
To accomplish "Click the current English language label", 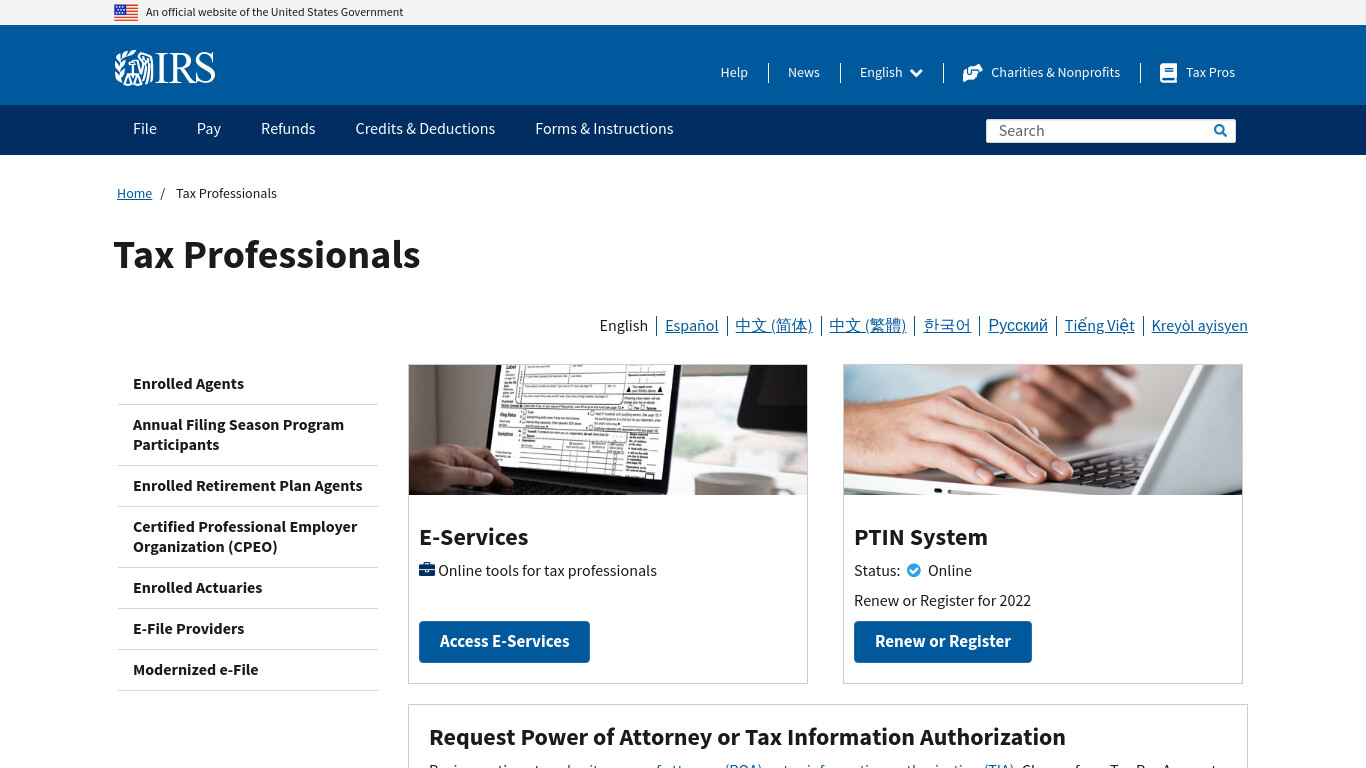I will (624, 326).
